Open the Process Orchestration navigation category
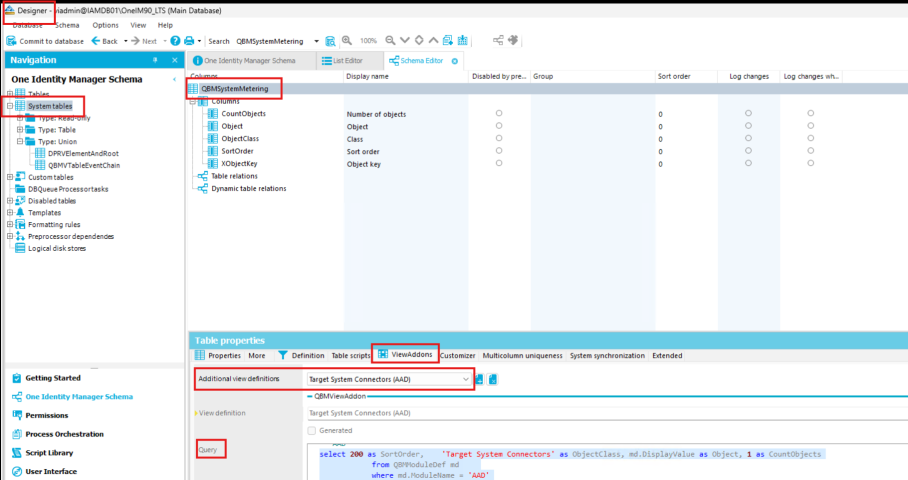This screenshot has height=480, width=908. [64, 434]
